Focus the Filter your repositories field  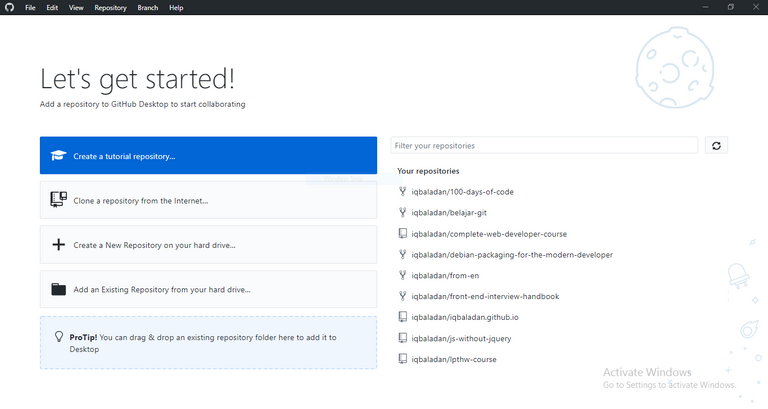544,145
